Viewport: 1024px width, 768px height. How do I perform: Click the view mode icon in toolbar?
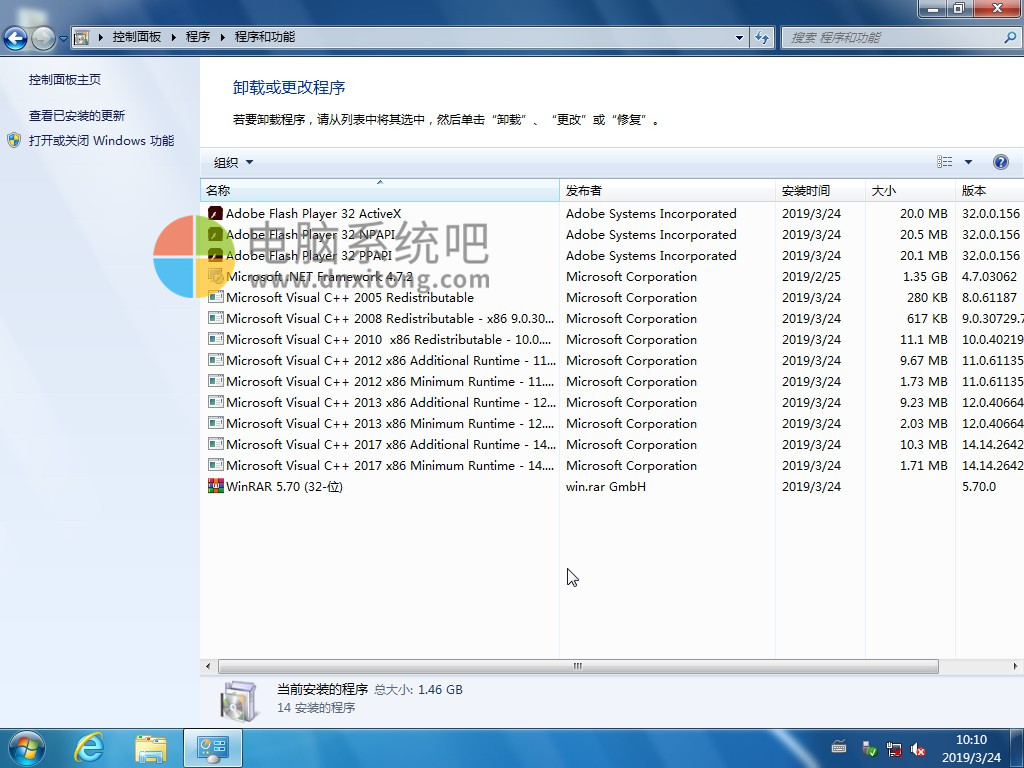tap(945, 162)
